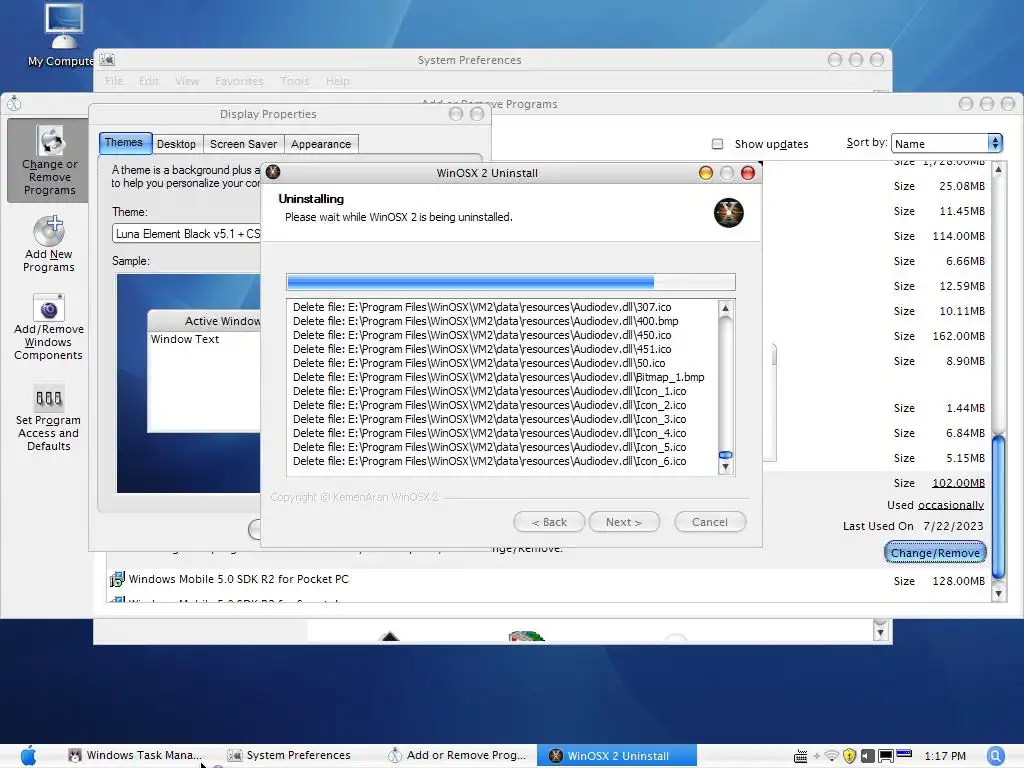Click the Change/Remove button
Screen dimensions: 1024x768
pos(935,552)
